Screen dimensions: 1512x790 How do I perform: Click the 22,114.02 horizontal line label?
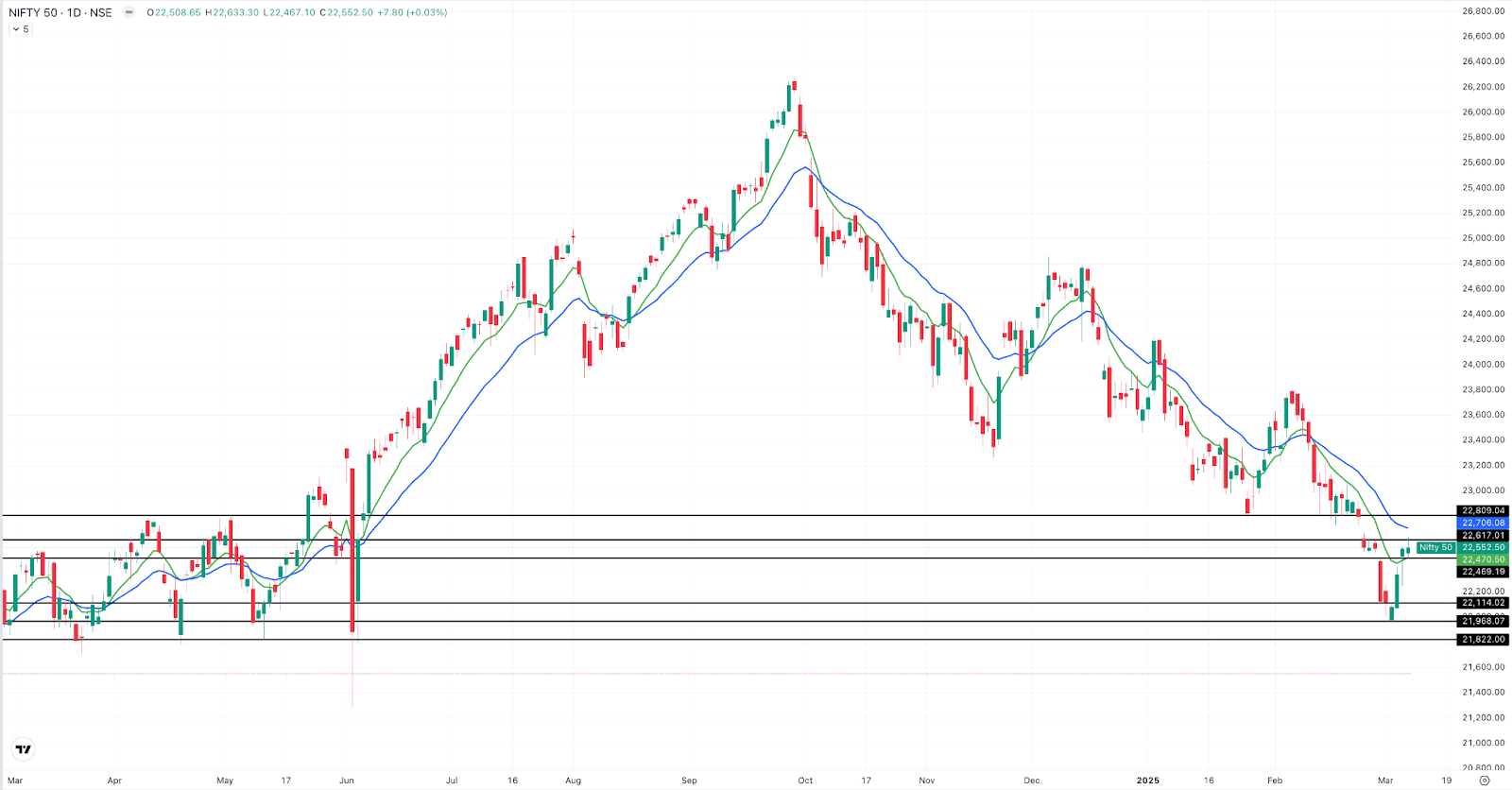point(1483,603)
